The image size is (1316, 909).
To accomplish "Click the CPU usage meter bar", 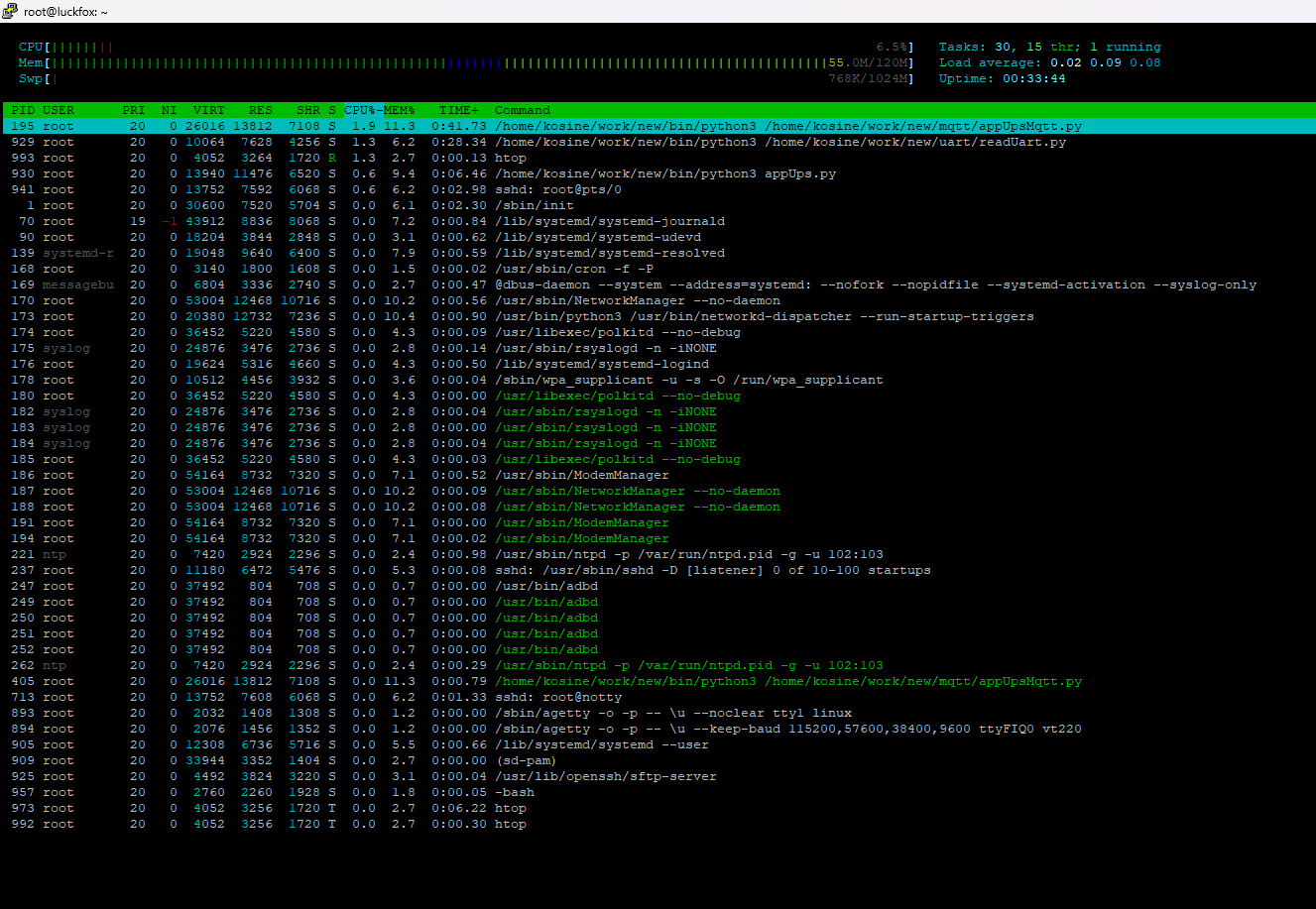I will [466, 47].
